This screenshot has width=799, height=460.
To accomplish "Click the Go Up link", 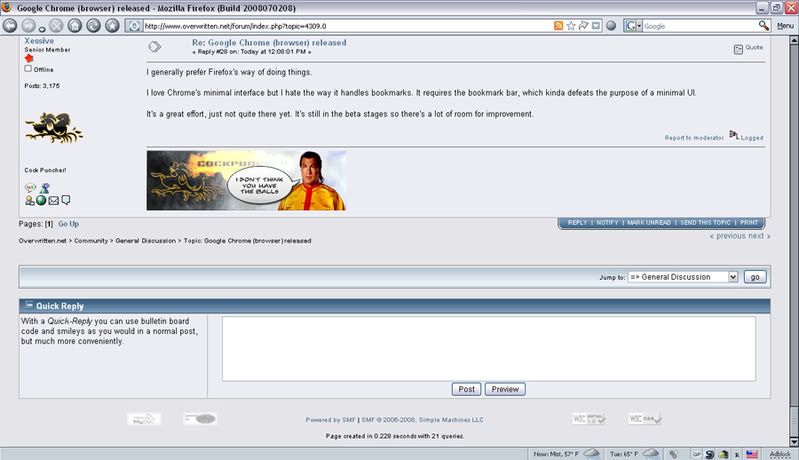I will (68, 224).
